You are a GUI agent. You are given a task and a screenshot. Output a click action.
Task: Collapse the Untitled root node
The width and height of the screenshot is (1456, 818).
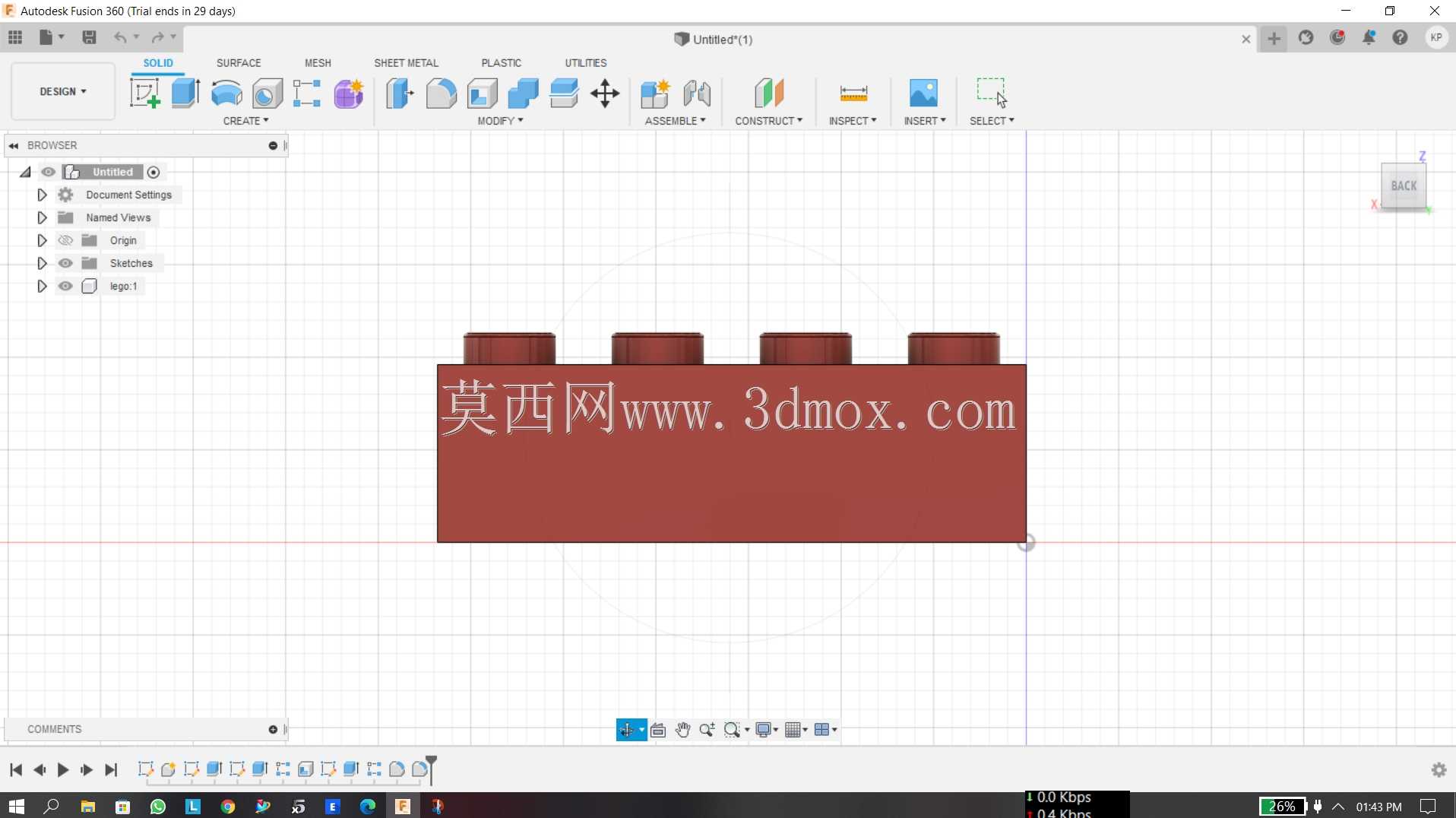click(x=26, y=173)
